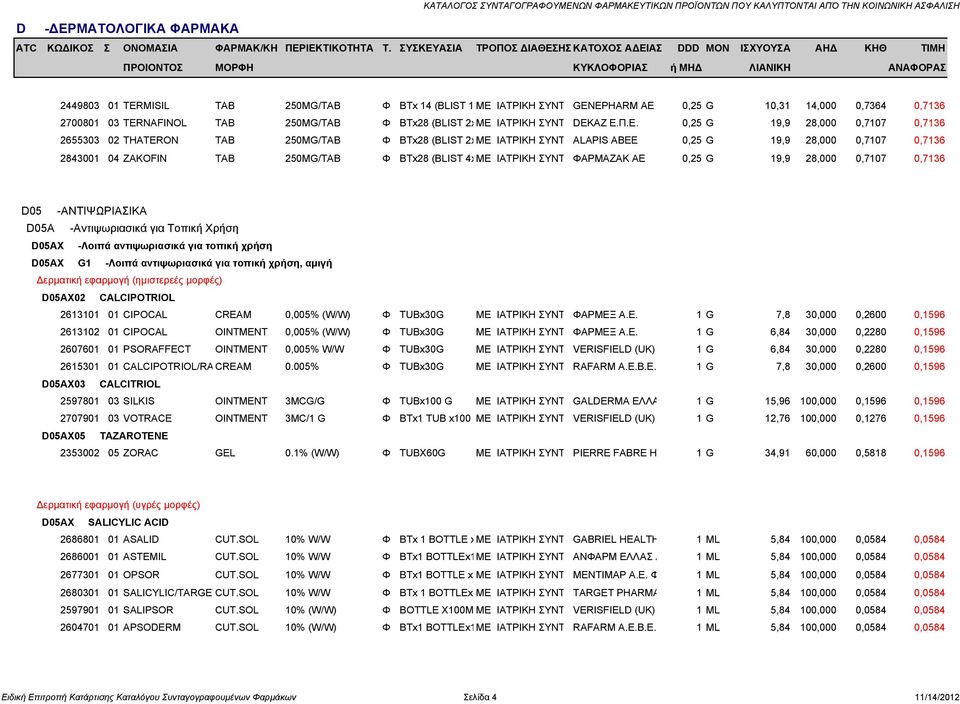Screen dimensions: 960x704
Task: Click the D05AX05 TAZAROTENE heading
Action: click(x=105, y=436)
